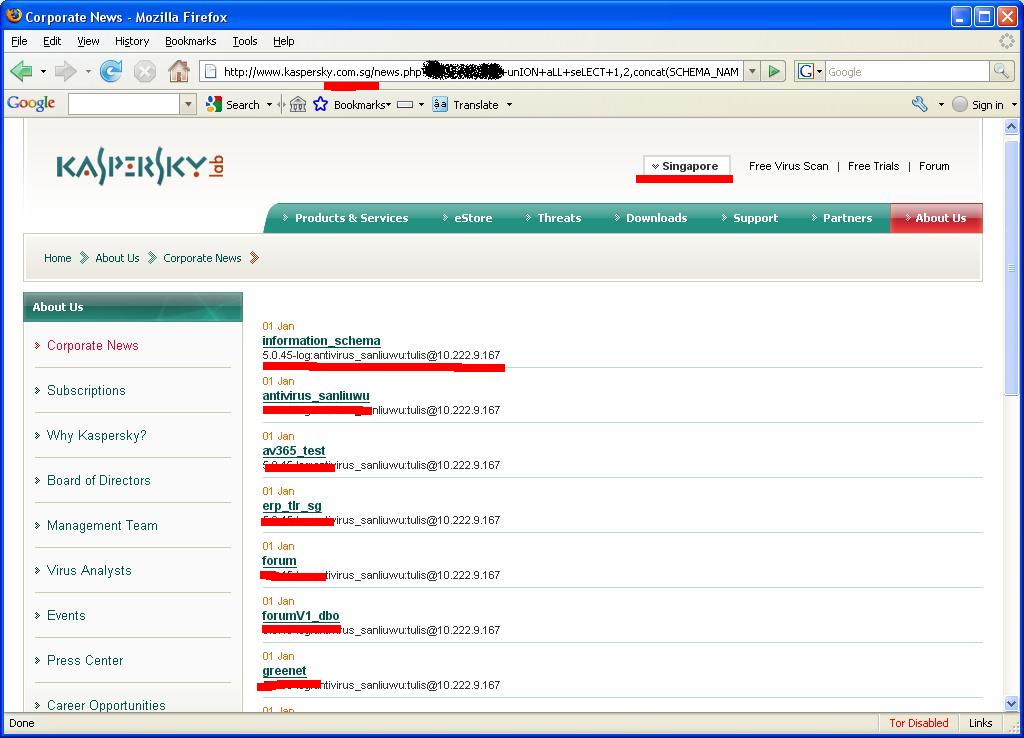Image resolution: width=1024 pixels, height=738 pixels.
Task: Open the Google Toolbar Search options arrow
Action: tap(269, 104)
